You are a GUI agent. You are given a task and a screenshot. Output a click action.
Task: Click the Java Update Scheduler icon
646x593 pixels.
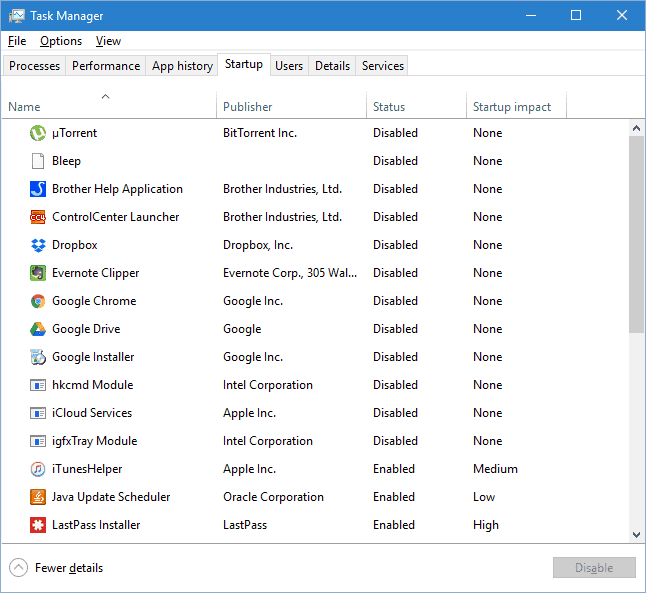pos(38,497)
